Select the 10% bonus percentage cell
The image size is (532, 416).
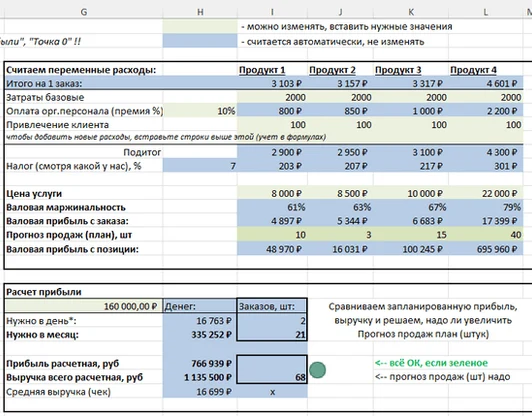click(x=200, y=111)
